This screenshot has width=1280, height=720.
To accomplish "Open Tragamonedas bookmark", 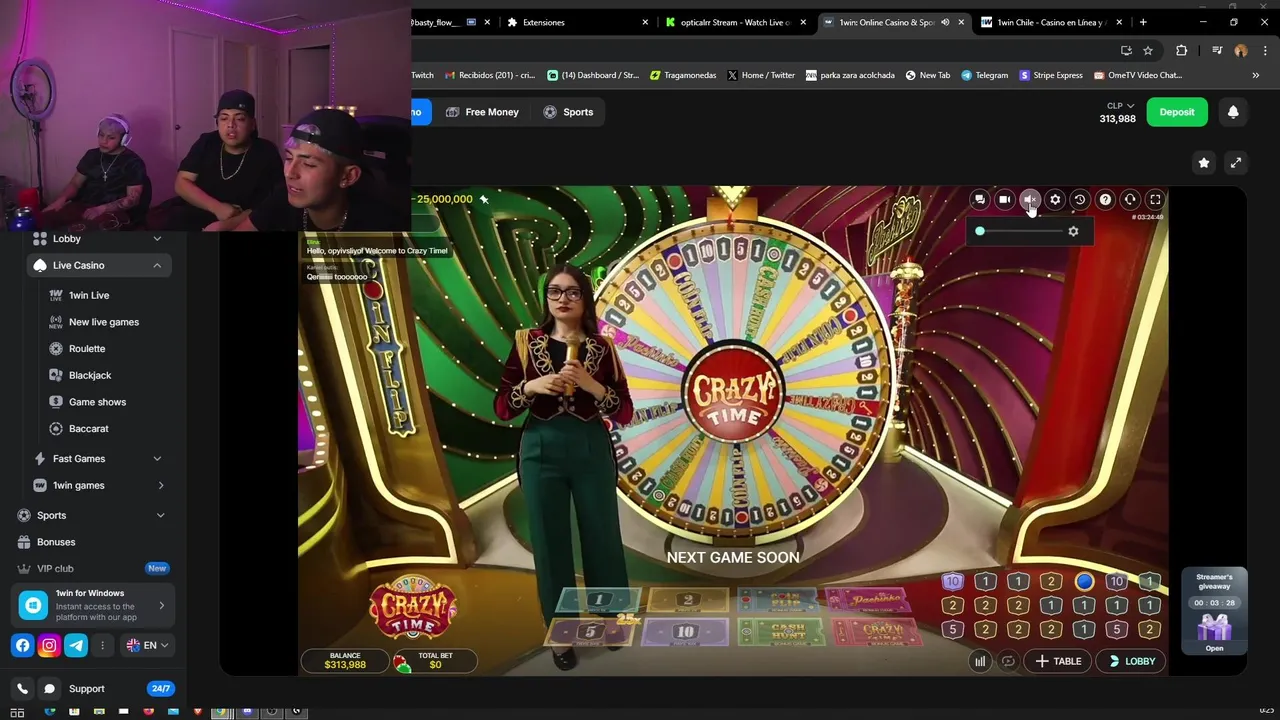I will (683, 75).
